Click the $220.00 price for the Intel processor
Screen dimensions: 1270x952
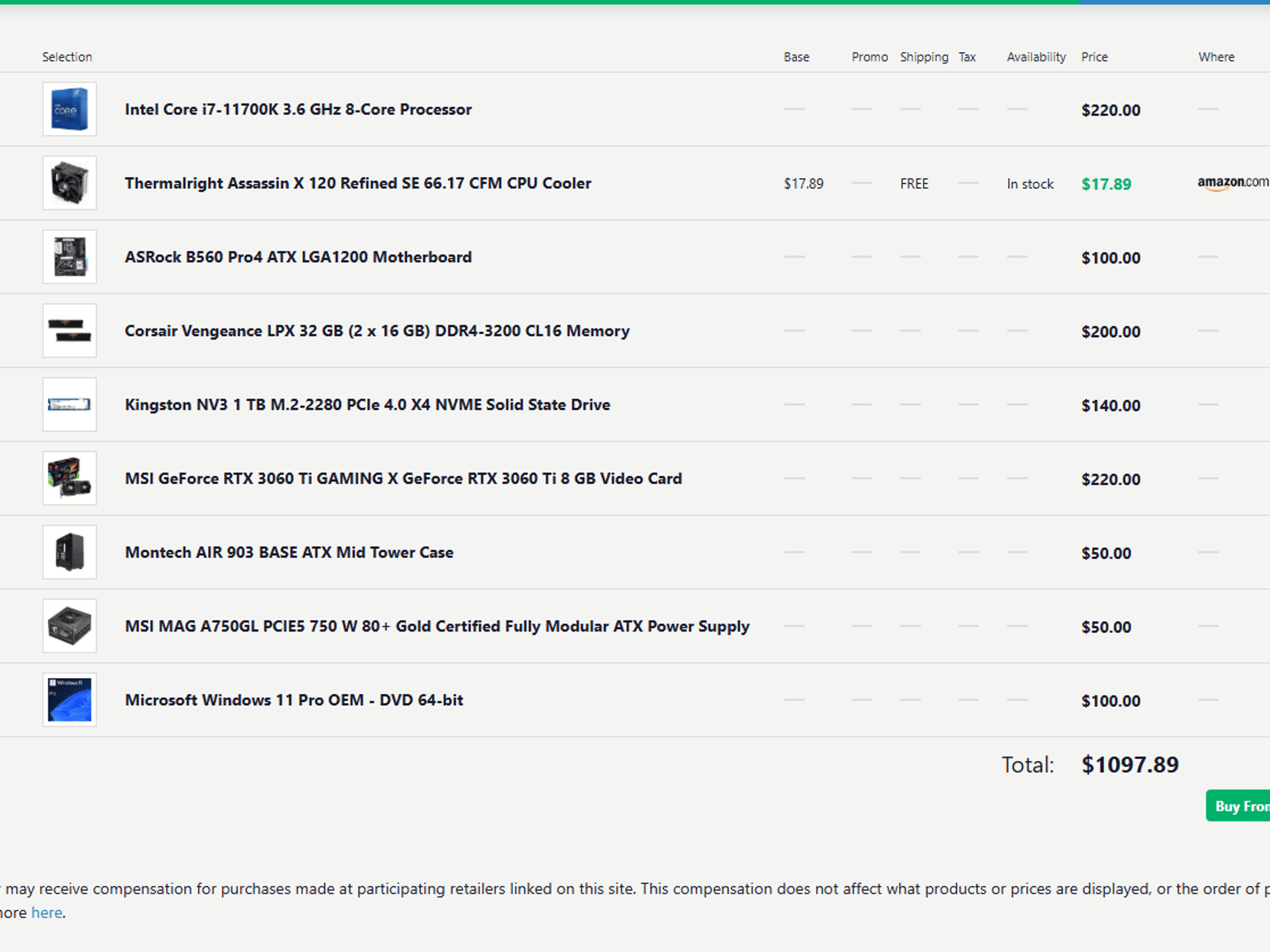coord(1111,110)
